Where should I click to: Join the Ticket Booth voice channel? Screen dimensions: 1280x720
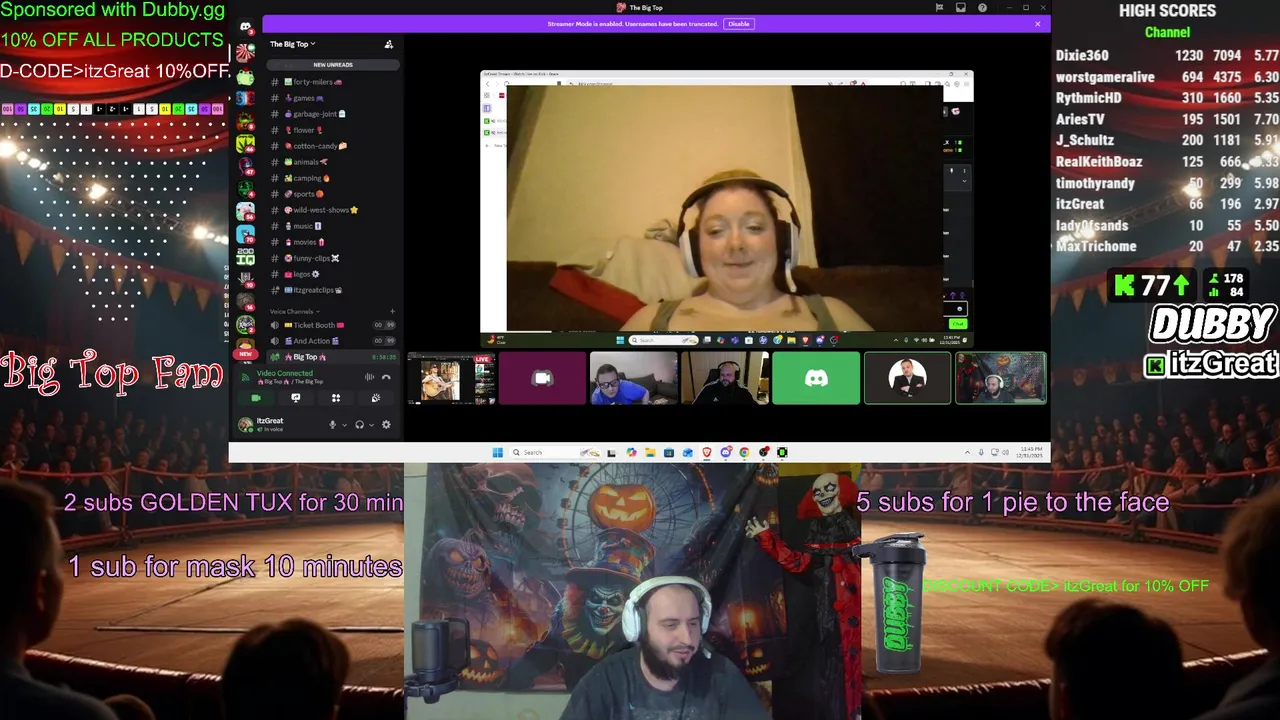tap(333, 325)
